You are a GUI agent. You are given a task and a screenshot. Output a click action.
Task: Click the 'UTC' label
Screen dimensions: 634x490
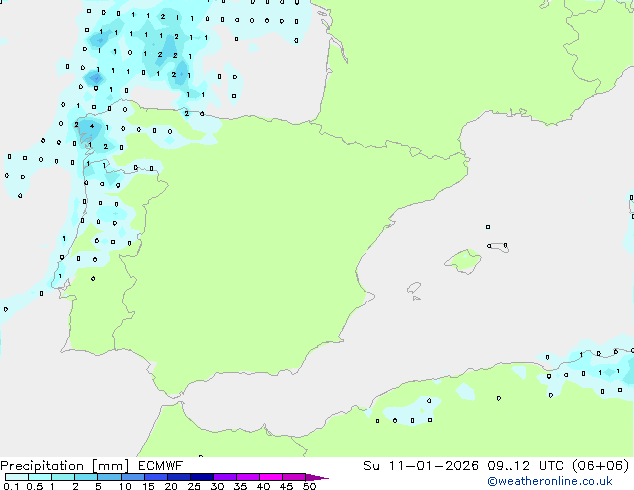551,466
